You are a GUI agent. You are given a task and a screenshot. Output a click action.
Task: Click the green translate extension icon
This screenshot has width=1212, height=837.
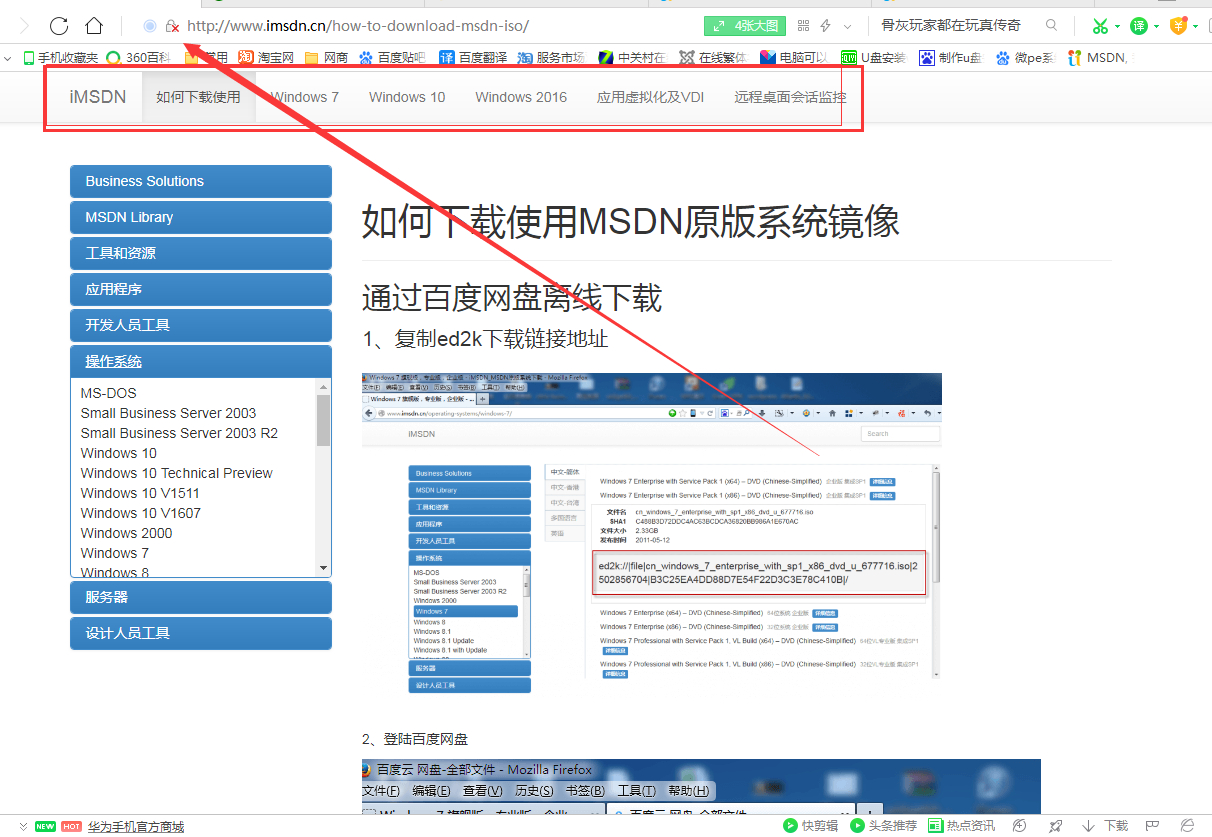point(1139,26)
